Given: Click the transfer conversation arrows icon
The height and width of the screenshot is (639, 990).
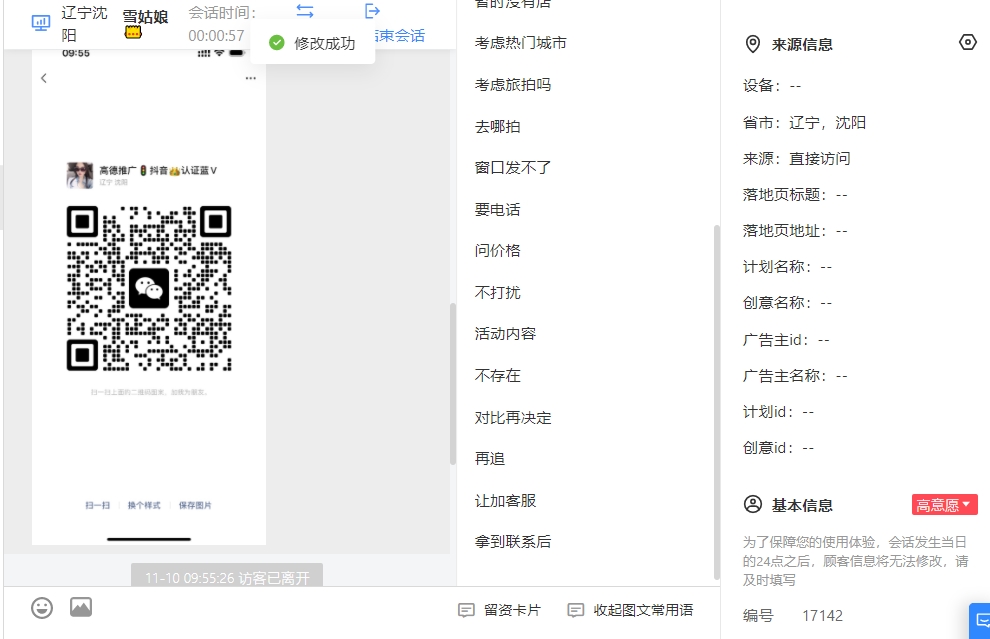Looking at the screenshot, I should pos(305,11).
